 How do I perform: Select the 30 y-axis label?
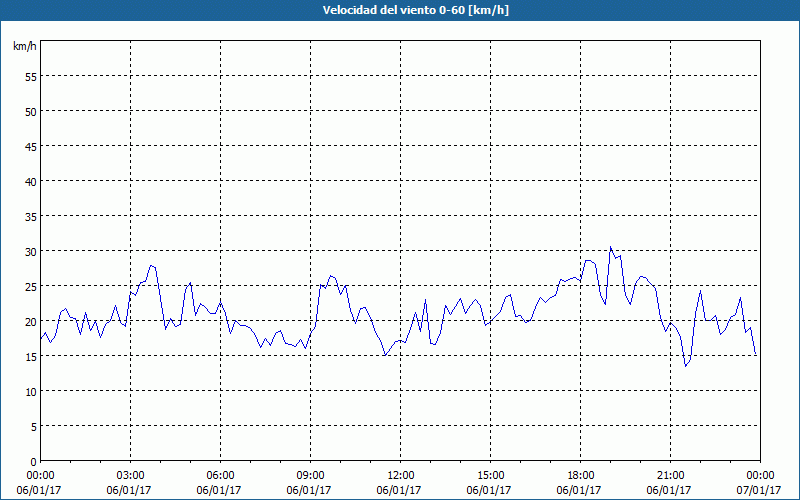[x=31, y=252]
